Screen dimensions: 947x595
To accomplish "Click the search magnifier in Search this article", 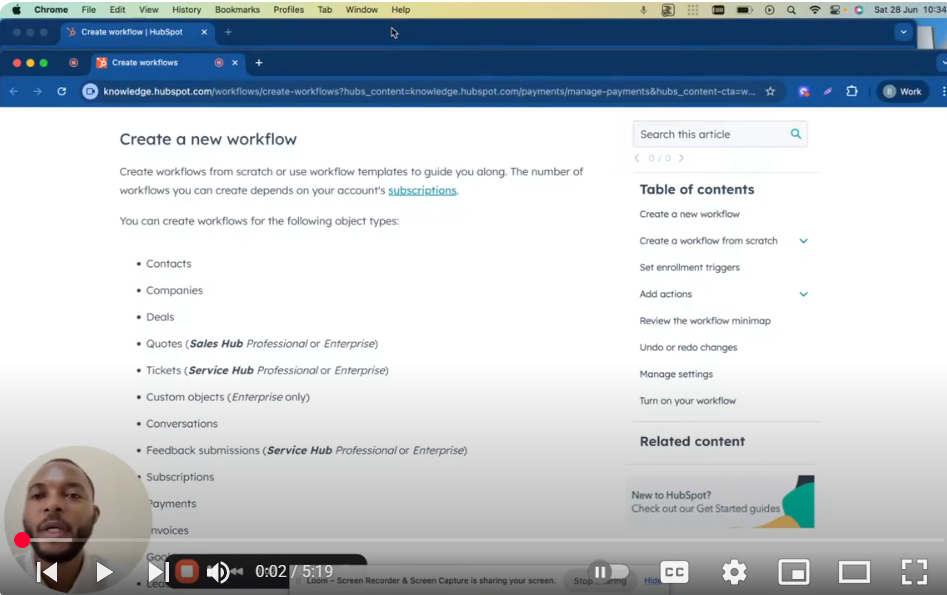I will click(x=796, y=134).
